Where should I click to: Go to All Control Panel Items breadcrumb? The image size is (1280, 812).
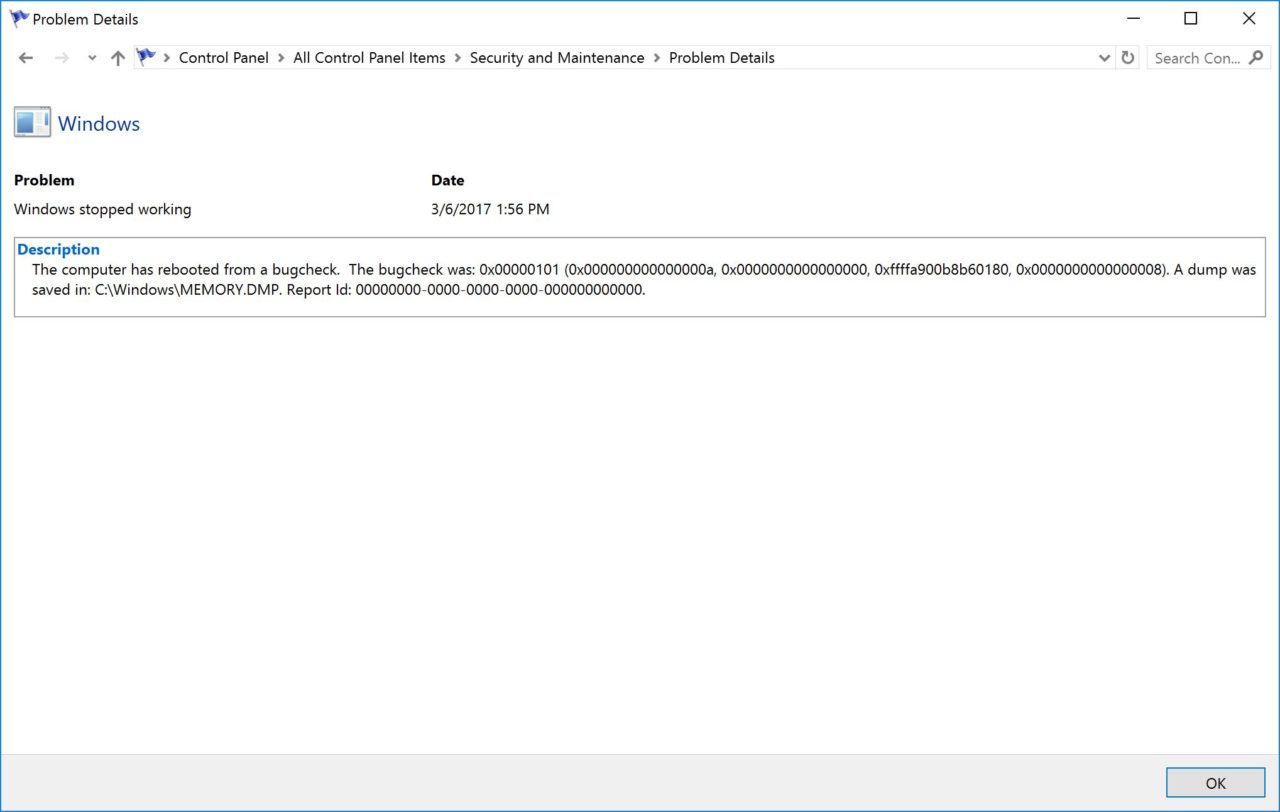pos(369,58)
